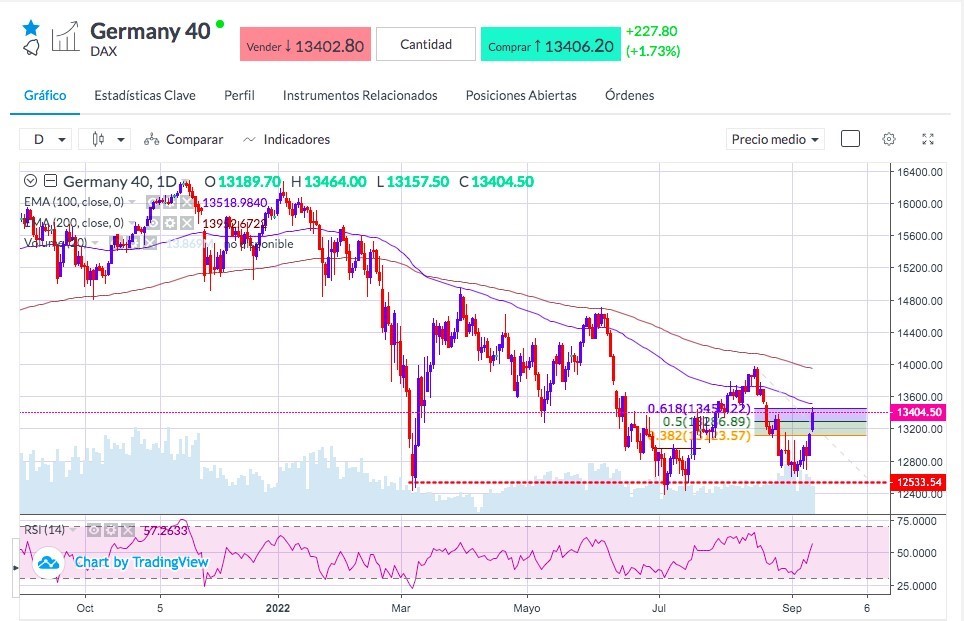Open the EMA (200, close, 0) dropdown arrow
The height and width of the screenshot is (621, 964).
(132, 223)
